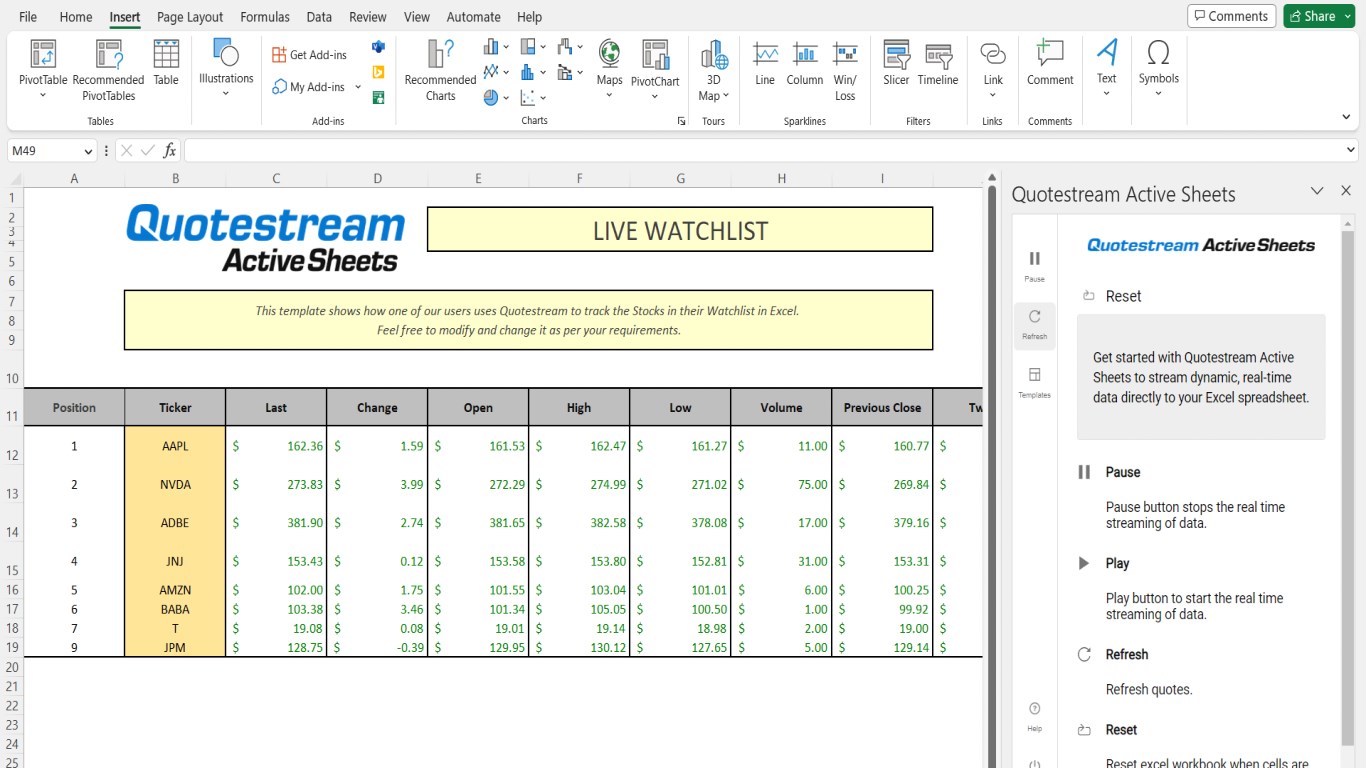Insert a Slicer filter

pyautogui.click(x=896, y=65)
